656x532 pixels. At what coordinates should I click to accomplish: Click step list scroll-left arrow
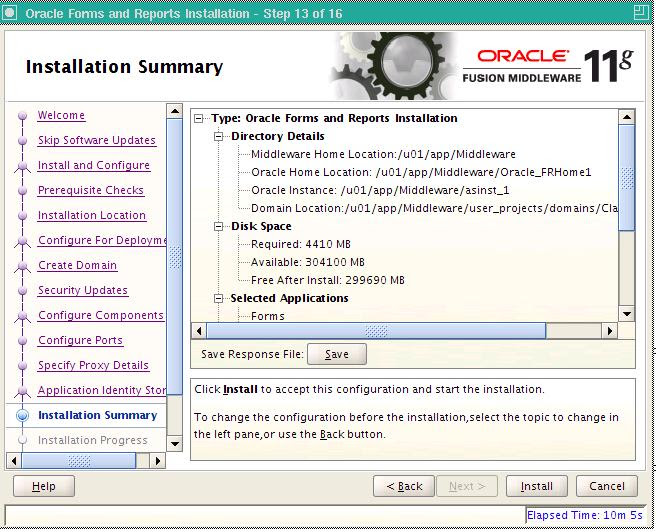click(14, 461)
